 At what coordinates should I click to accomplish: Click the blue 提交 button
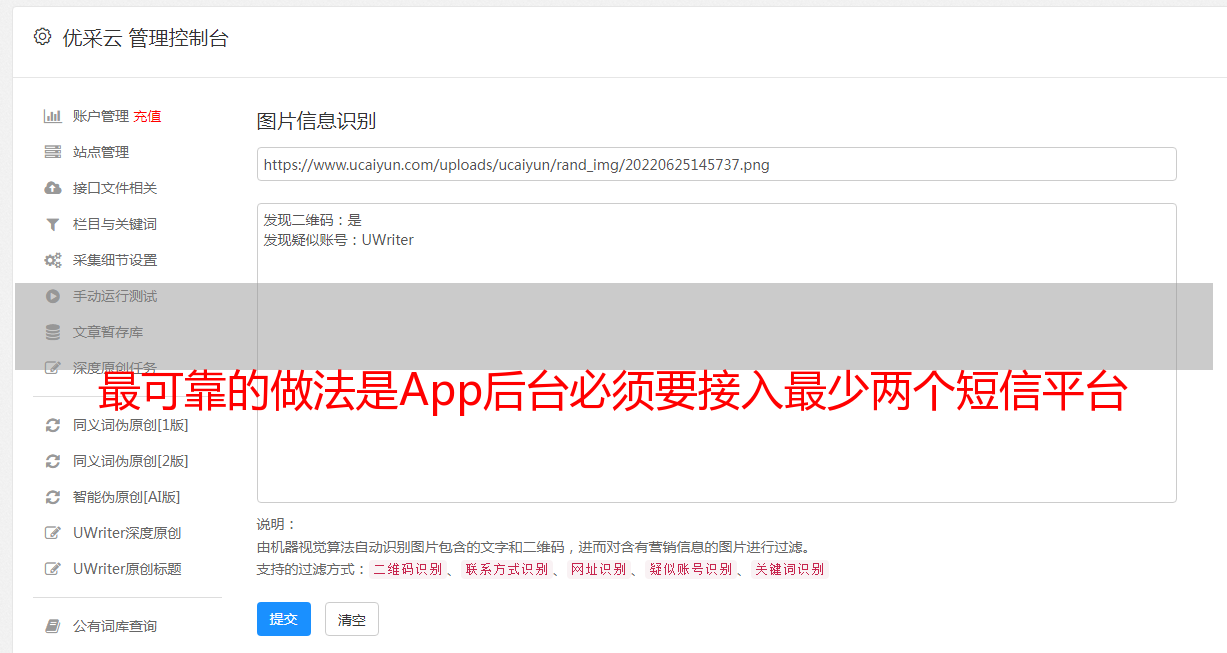point(284,619)
